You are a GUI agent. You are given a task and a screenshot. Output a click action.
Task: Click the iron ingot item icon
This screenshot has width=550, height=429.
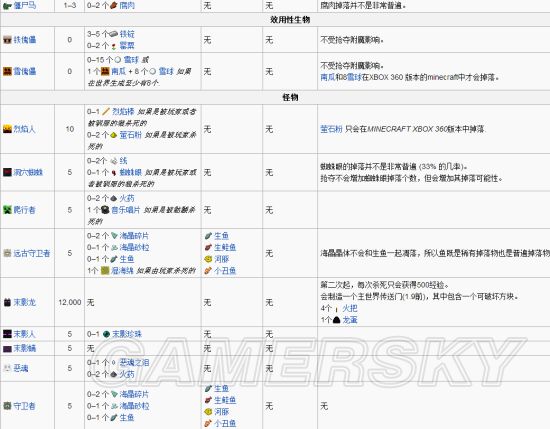pos(113,34)
